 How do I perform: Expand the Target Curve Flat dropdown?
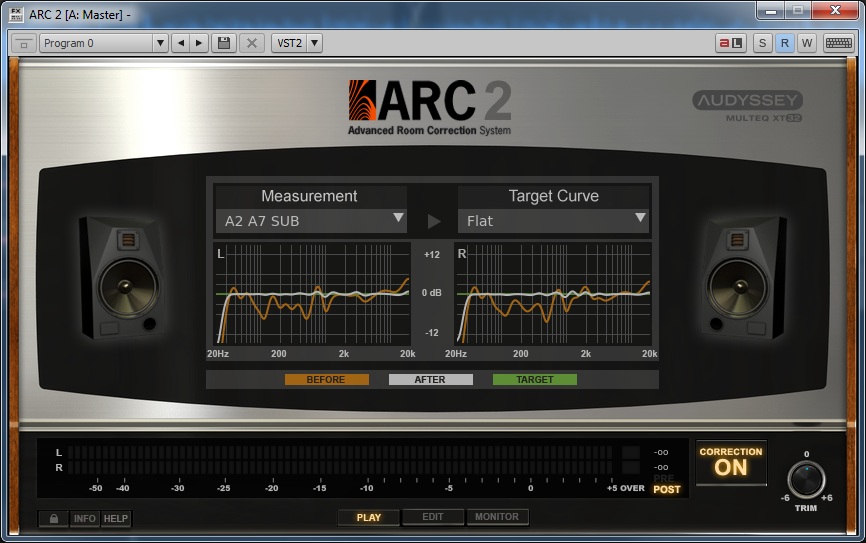555,220
